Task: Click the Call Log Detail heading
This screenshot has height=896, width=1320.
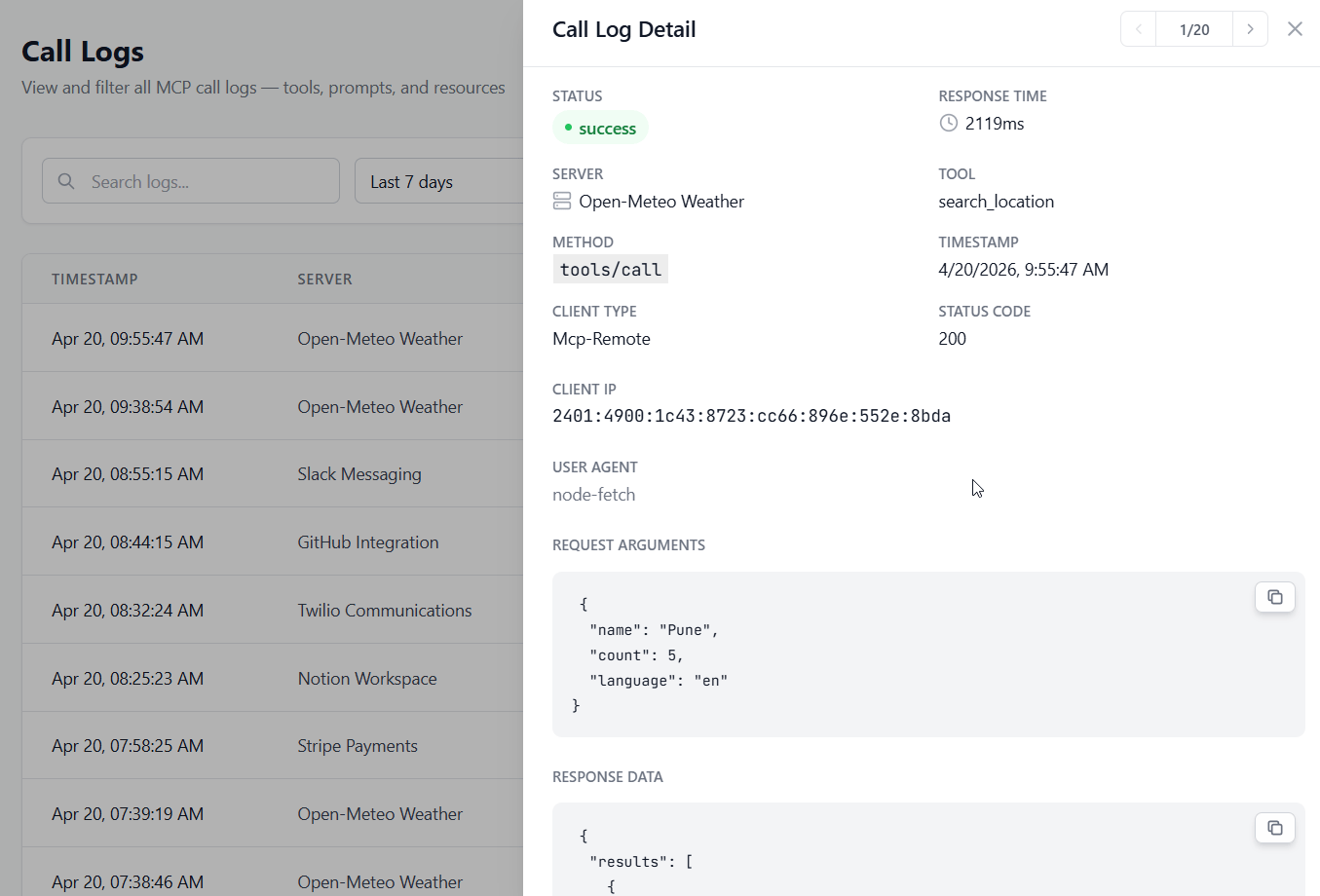Action: (x=624, y=29)
